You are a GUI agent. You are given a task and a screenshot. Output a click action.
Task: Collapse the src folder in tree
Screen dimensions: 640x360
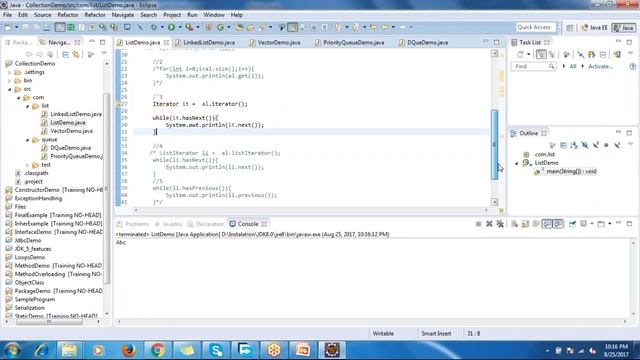[10, 89]
